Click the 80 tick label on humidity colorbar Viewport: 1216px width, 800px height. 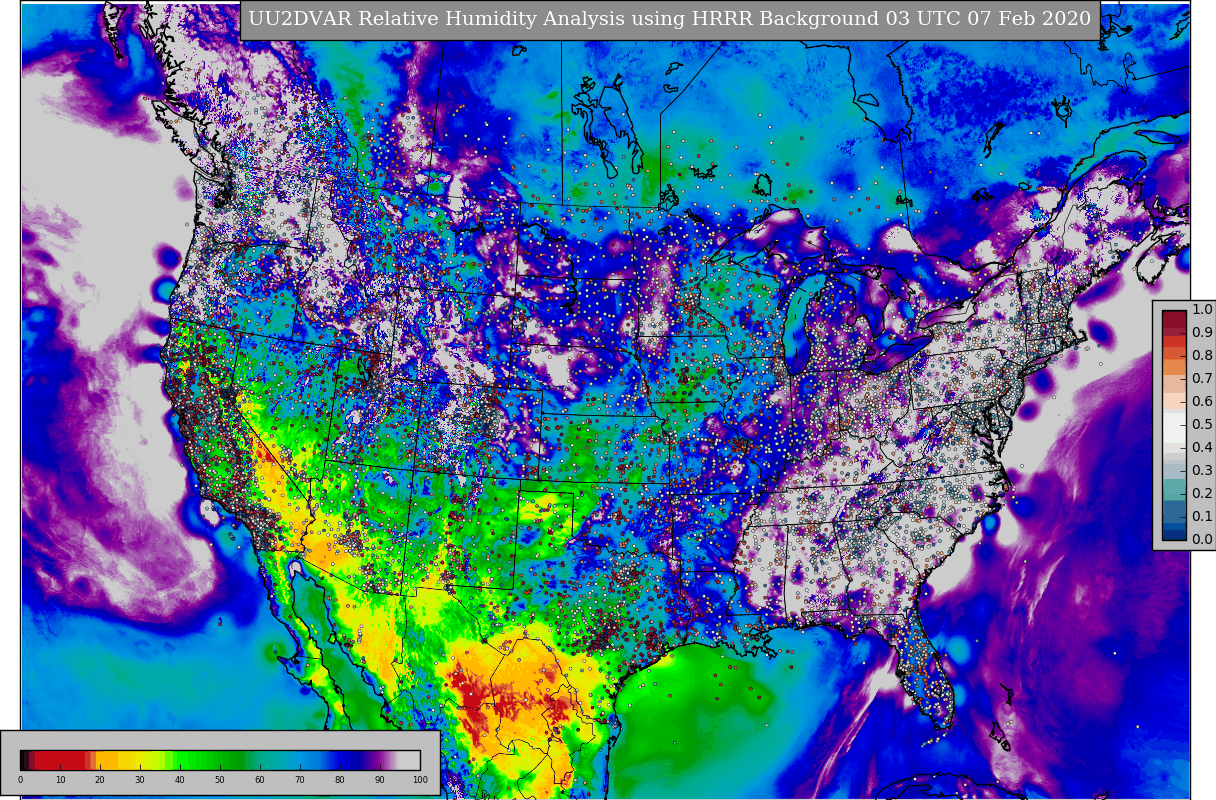coord(340,780)
